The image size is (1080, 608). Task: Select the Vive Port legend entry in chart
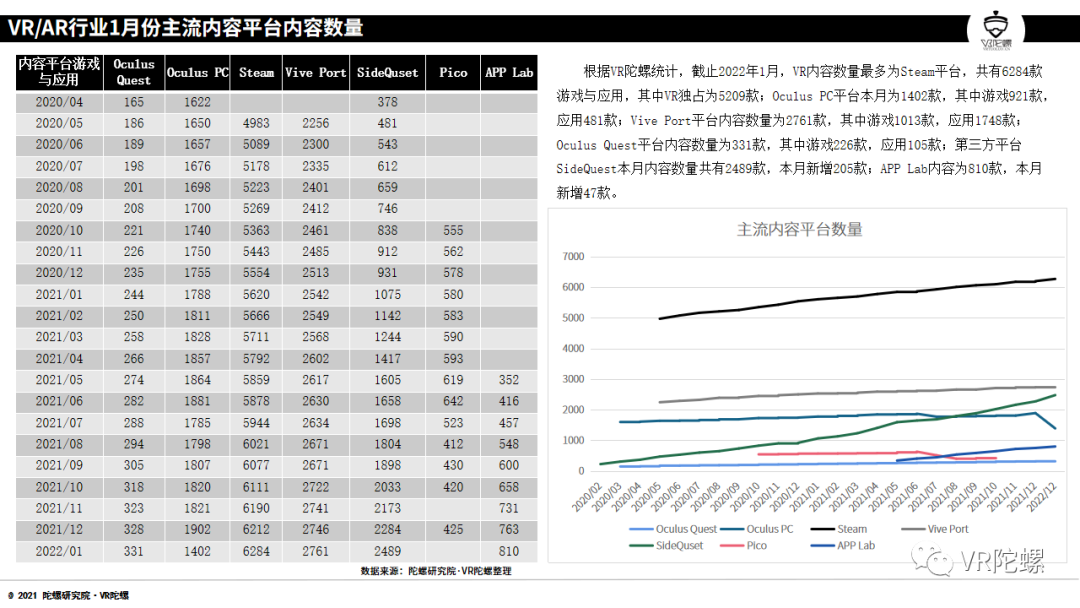click(x=935, y=529)
